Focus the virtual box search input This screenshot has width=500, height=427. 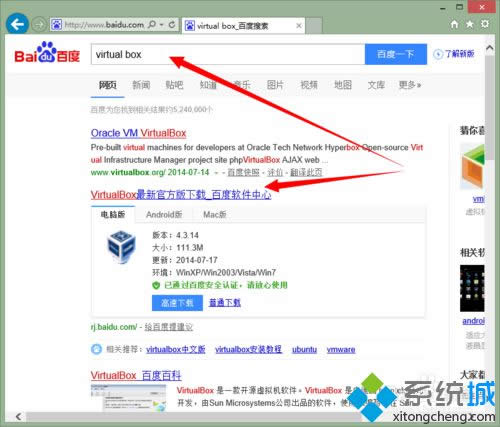click(x=228, y=54)
